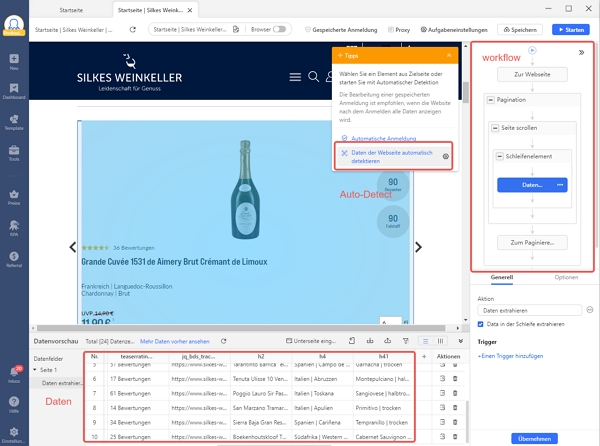600x446 pixels.
Task: Uncheck Data in der Schleife extrahieren
Action: pos(481,326)
